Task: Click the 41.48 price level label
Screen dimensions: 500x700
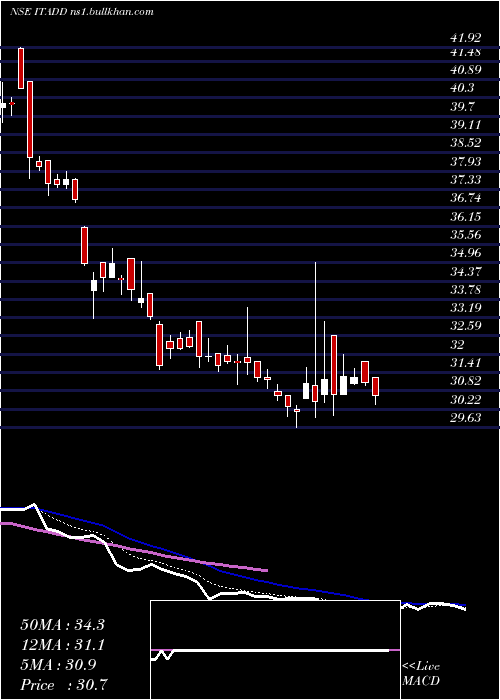Action: coord(465,52)
